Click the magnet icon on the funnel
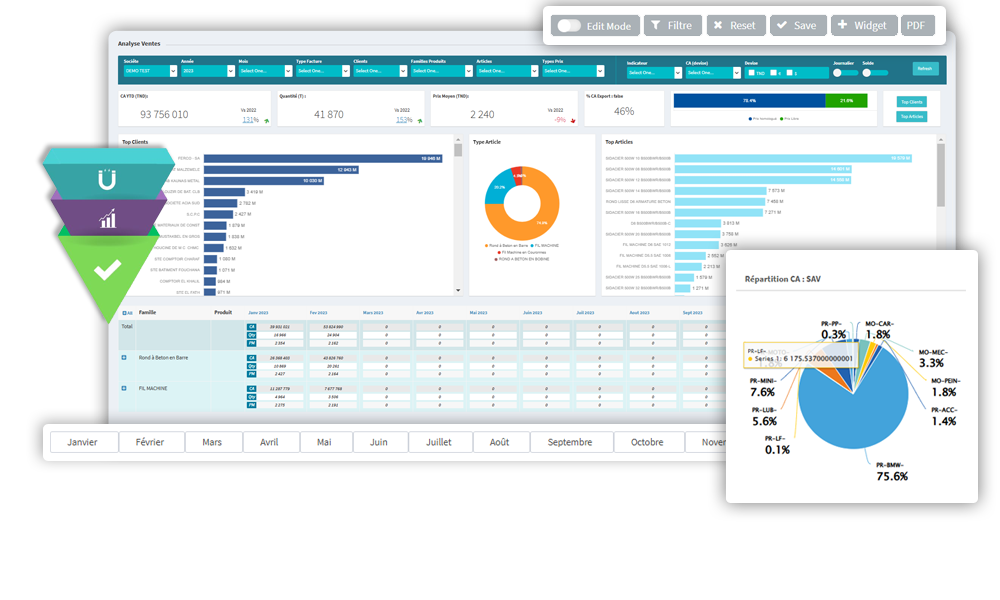Screen dimensions: 1000x600 pos(107,181)
